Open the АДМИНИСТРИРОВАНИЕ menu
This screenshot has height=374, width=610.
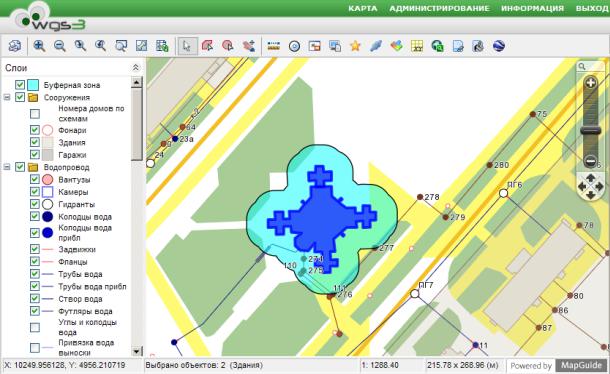click(x=439, y=9)
